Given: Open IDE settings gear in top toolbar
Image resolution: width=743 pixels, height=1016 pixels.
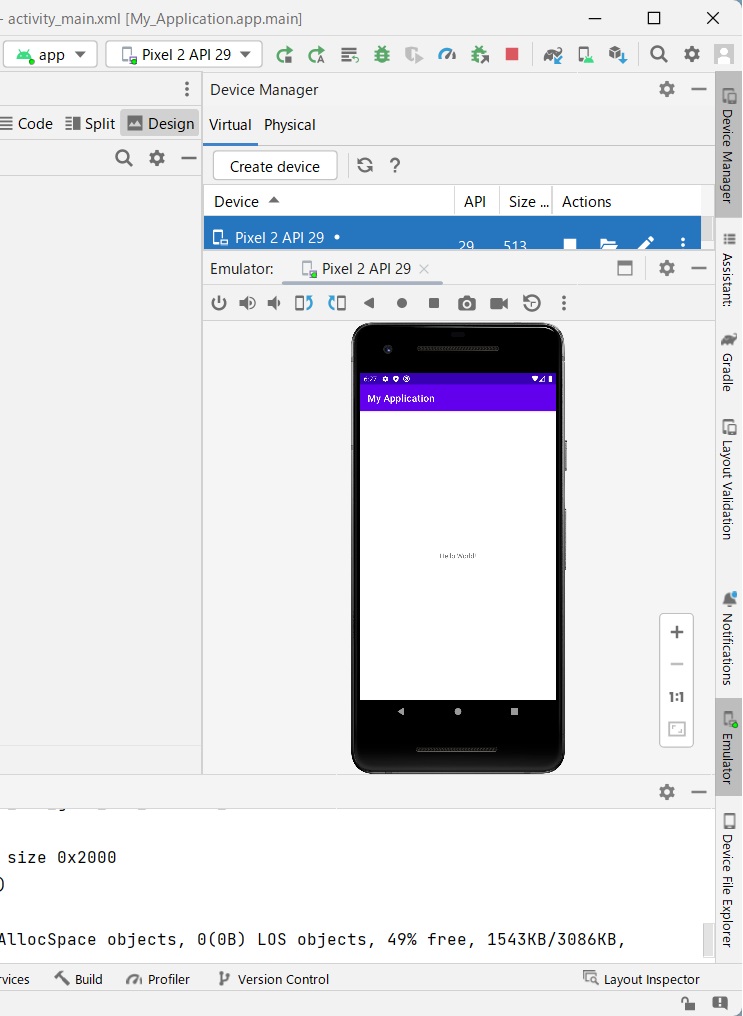Looking at the screenshot, I should (692, 54).
